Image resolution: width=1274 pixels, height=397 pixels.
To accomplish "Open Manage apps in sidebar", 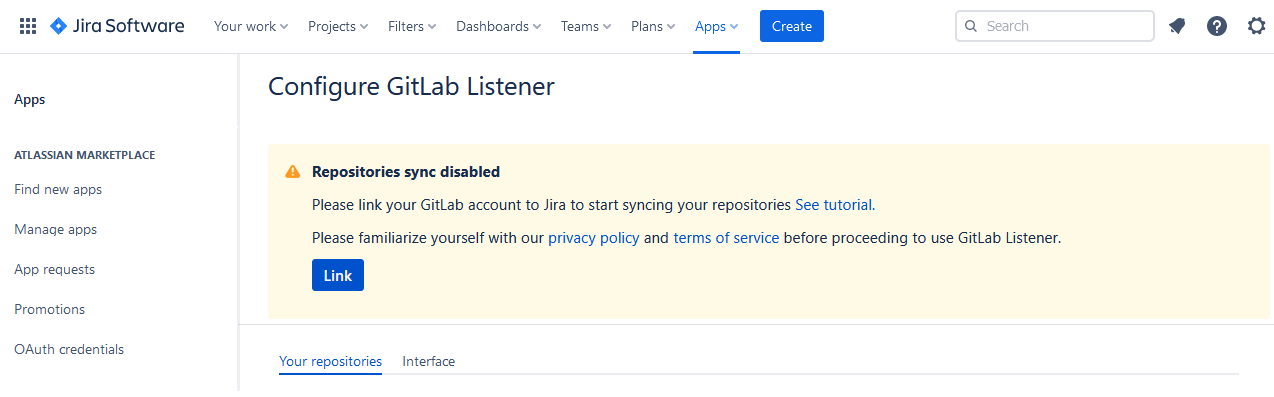I will (x=56, y=229).
